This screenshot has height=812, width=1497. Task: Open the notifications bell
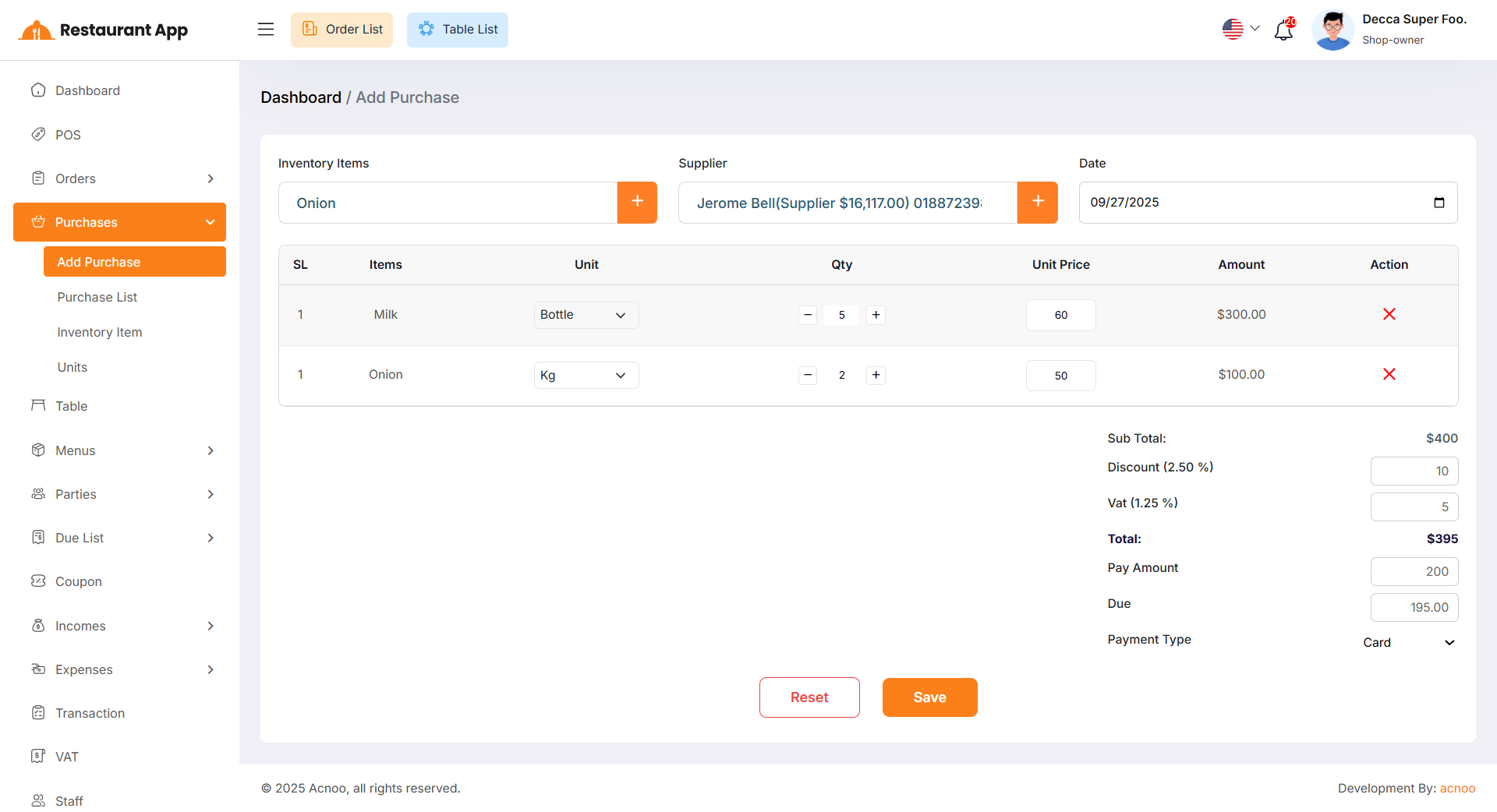1283,30
